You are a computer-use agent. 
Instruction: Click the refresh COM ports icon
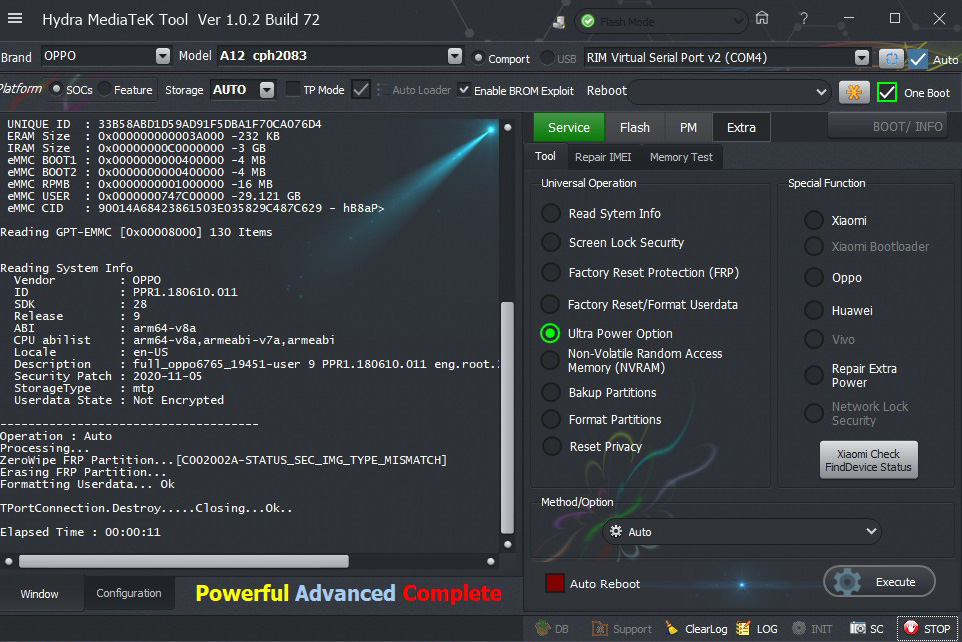coord(891,58)
